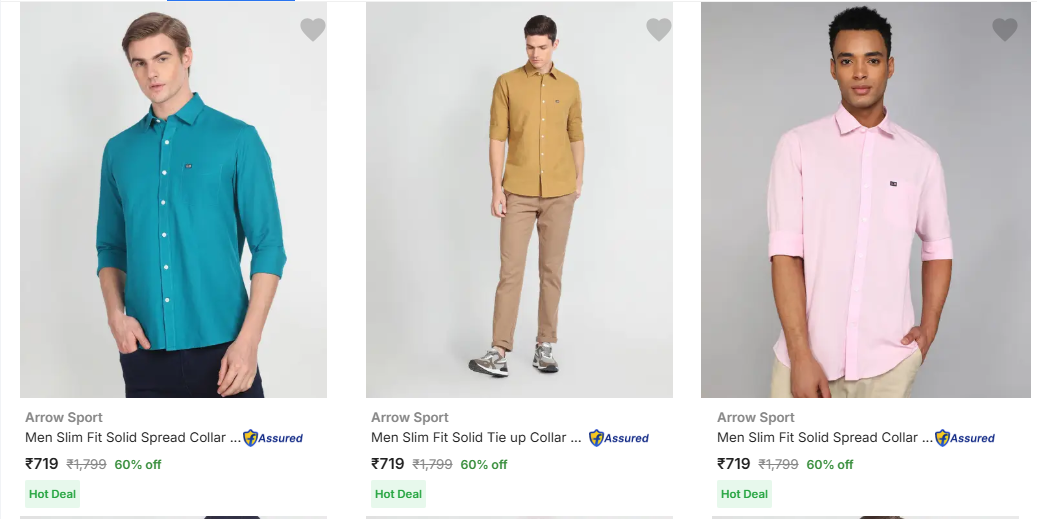Image resolution: width=1037 pixels, height=519 pixels.
Task: Click Arrow Sport brand under mustard shirt
Action: (410, 417)
